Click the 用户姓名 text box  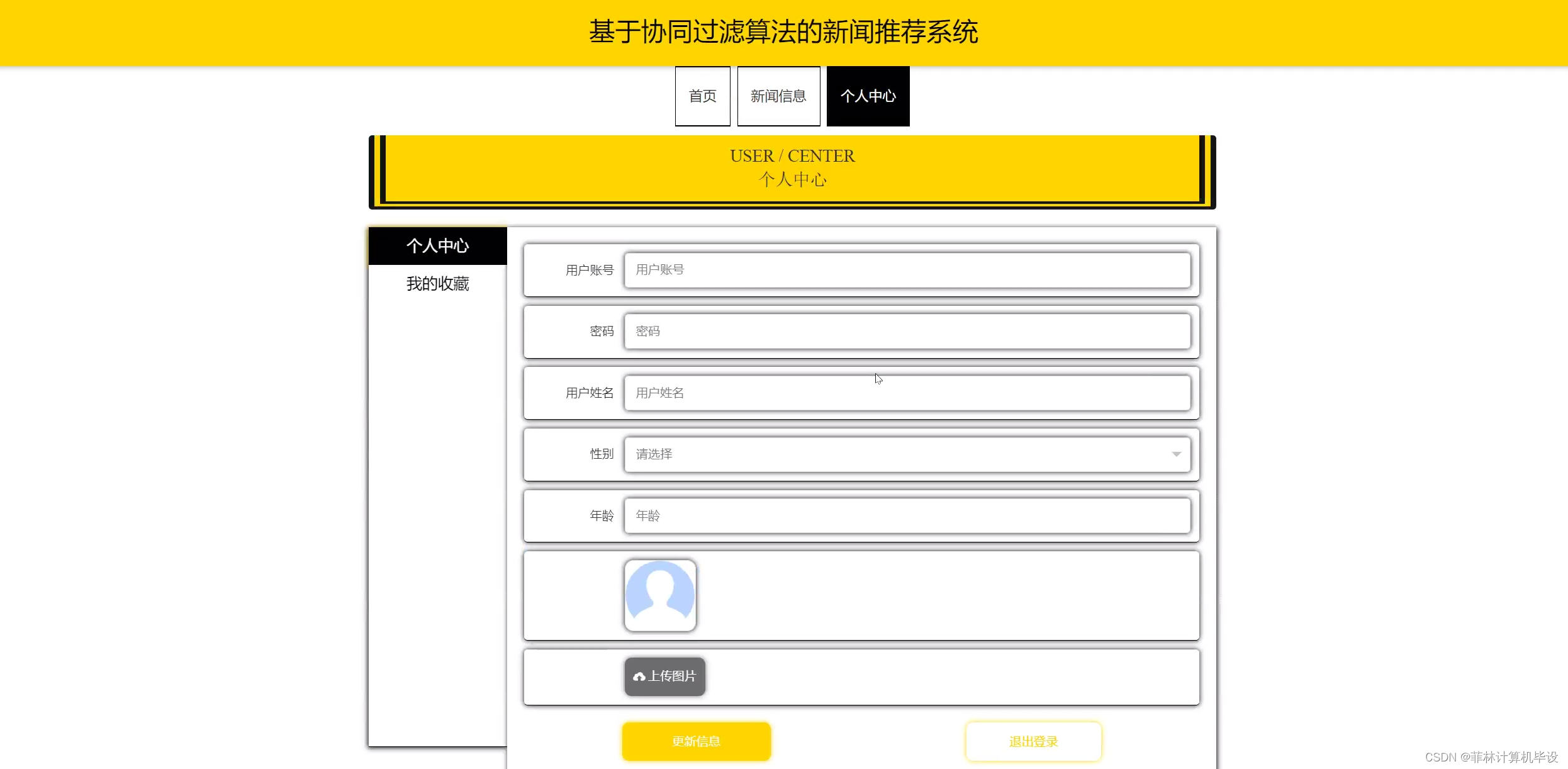[x=907, y=393]
